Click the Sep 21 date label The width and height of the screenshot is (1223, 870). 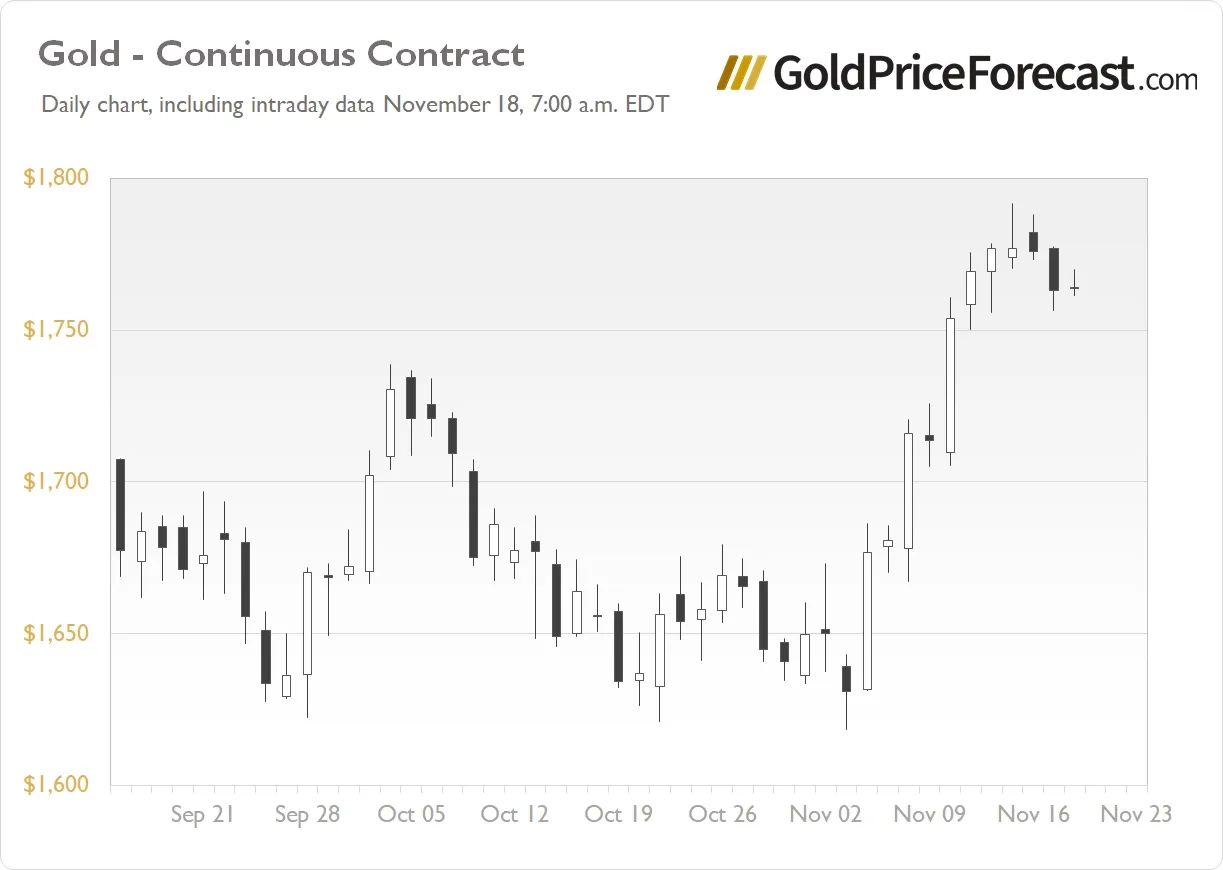[202, 815]
